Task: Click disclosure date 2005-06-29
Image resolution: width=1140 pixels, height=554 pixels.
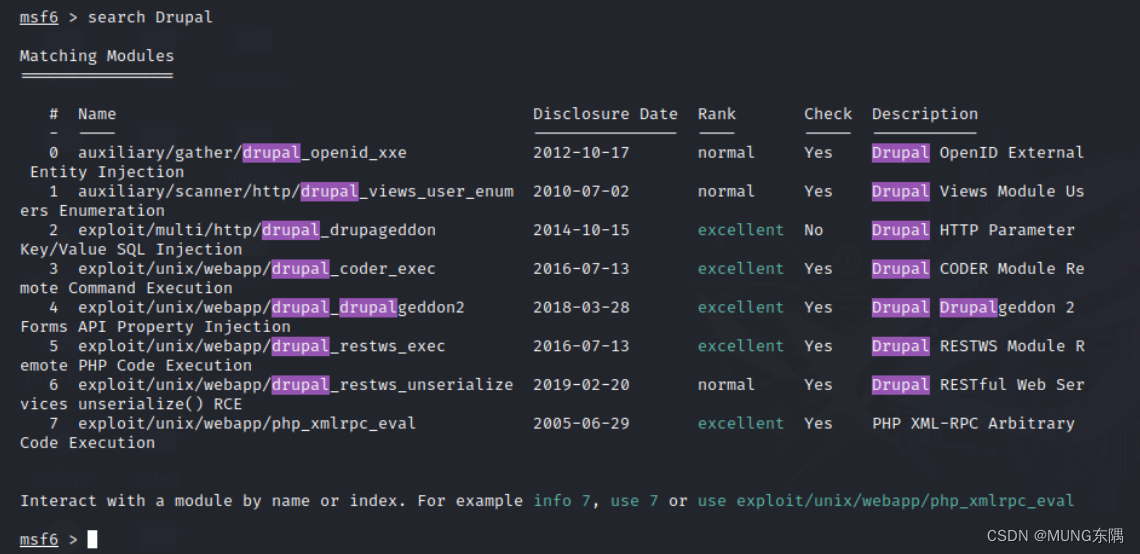Action: [581, 423]
